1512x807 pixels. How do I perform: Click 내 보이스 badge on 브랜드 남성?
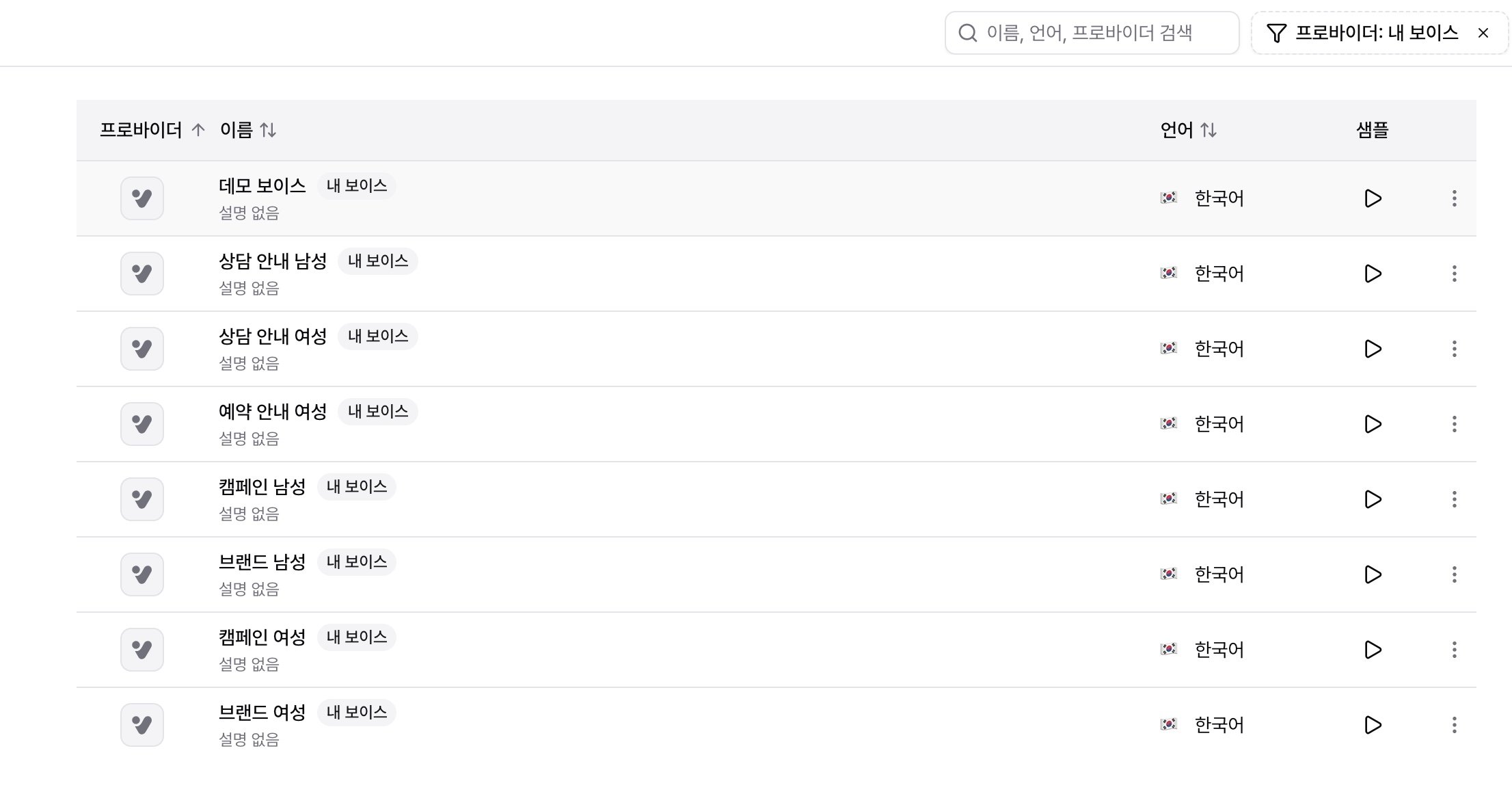[357, 561]
